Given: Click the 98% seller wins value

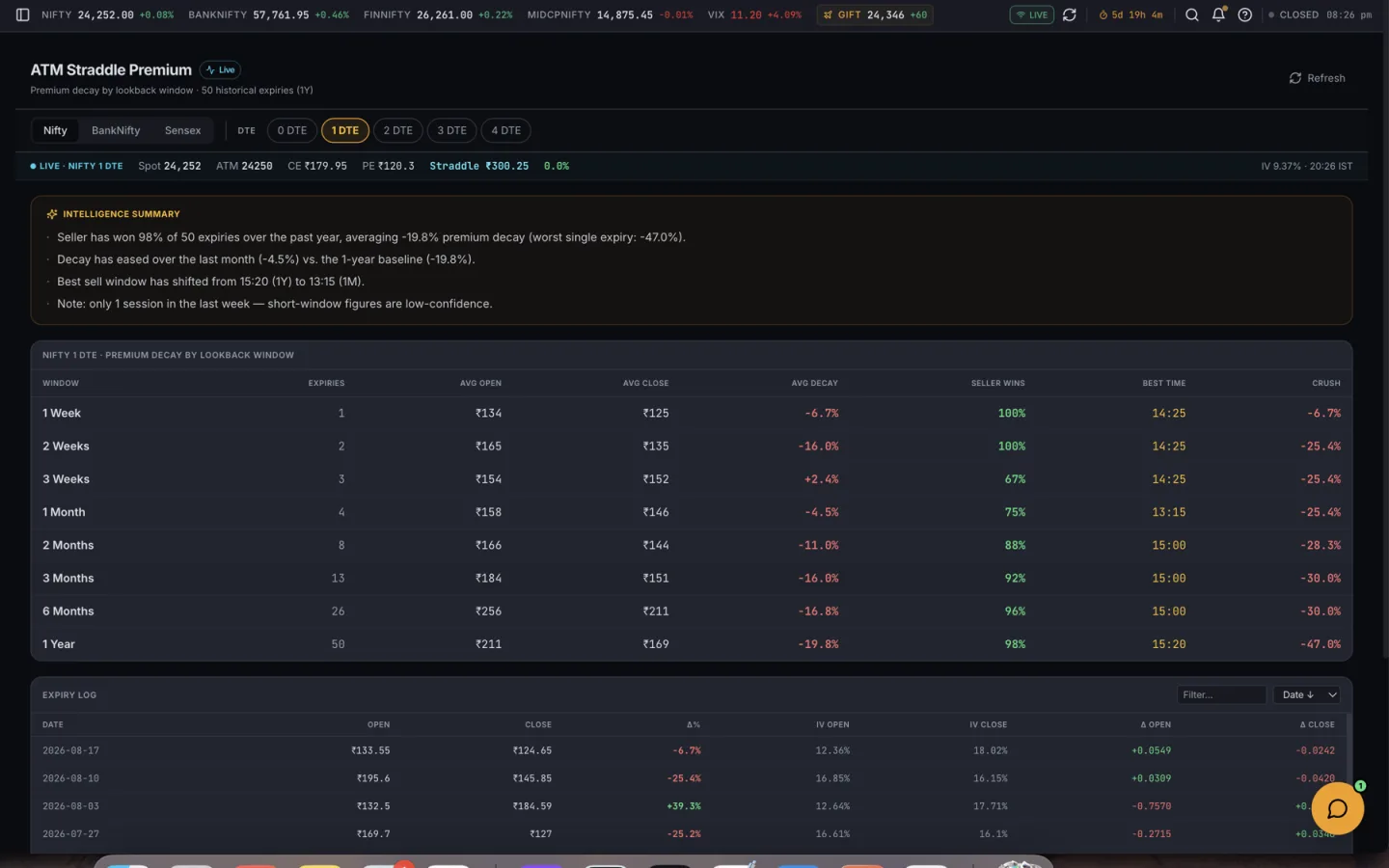Looking at the screenshot, I should coord(1015,644).
